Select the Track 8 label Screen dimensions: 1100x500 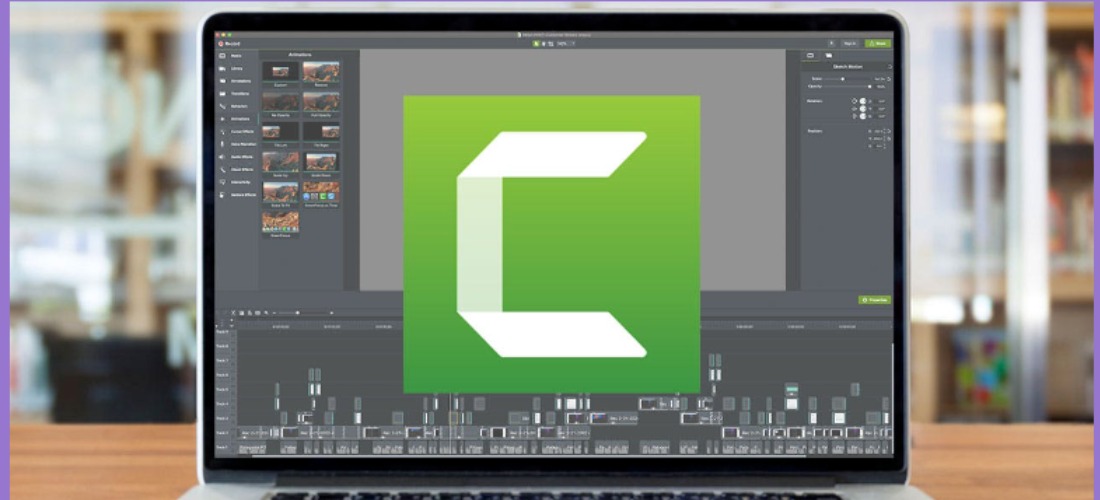point(222,346)
